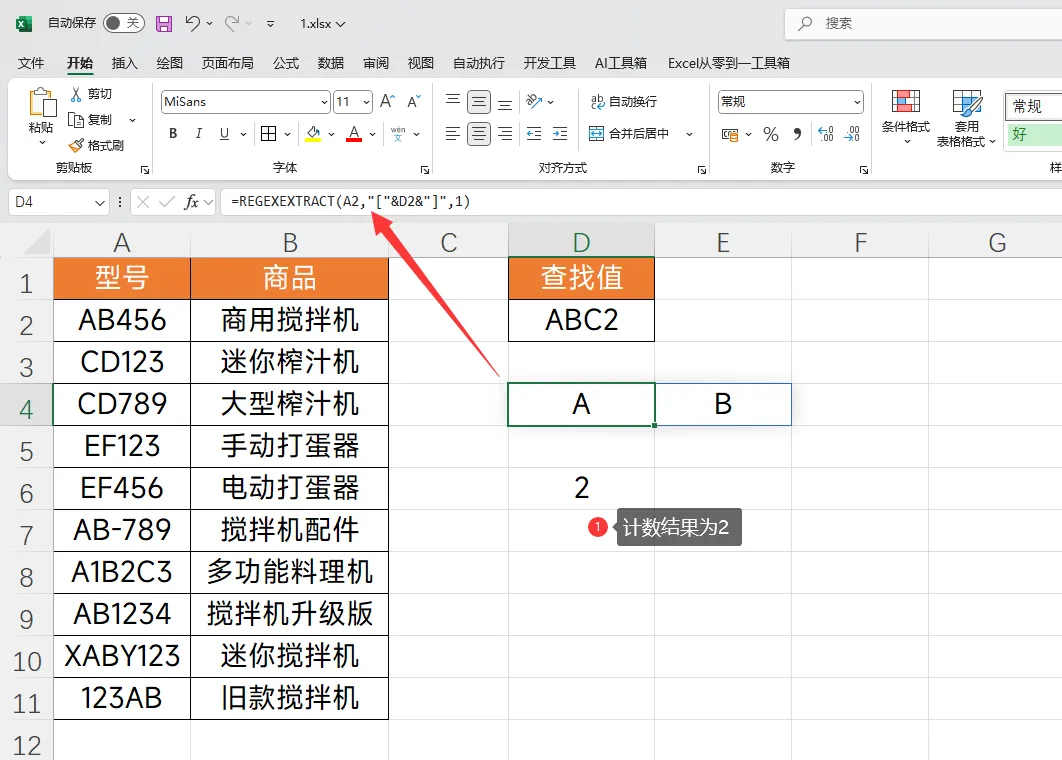Toggle underline formatting
Screen dimensions: 1062x760
(x=224, y=133)
